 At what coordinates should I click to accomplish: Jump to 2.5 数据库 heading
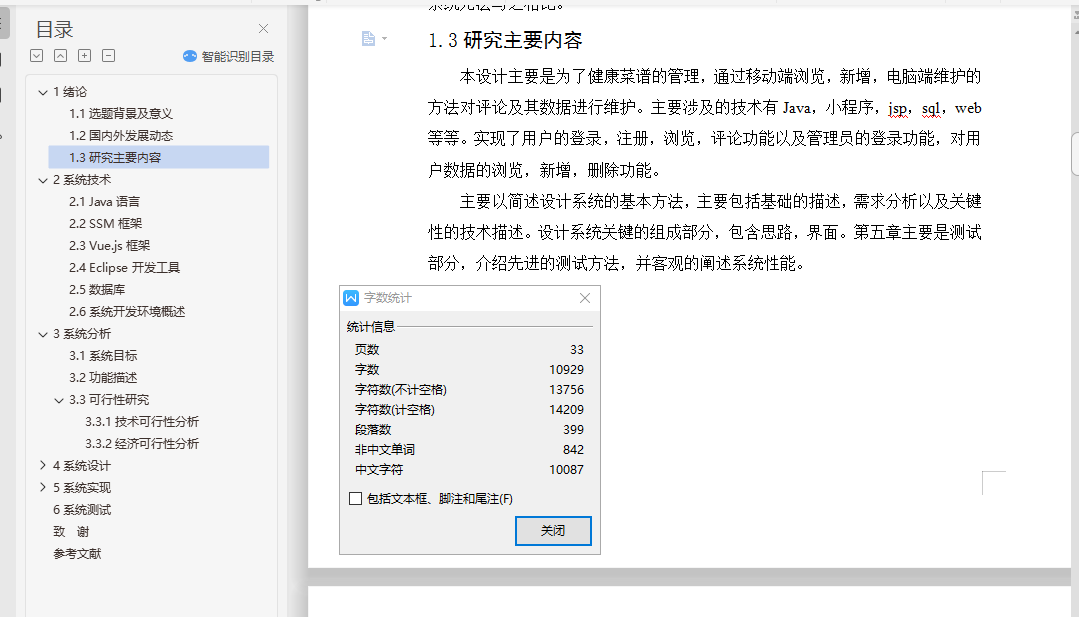pyautogui.click(x=97, y=290)
